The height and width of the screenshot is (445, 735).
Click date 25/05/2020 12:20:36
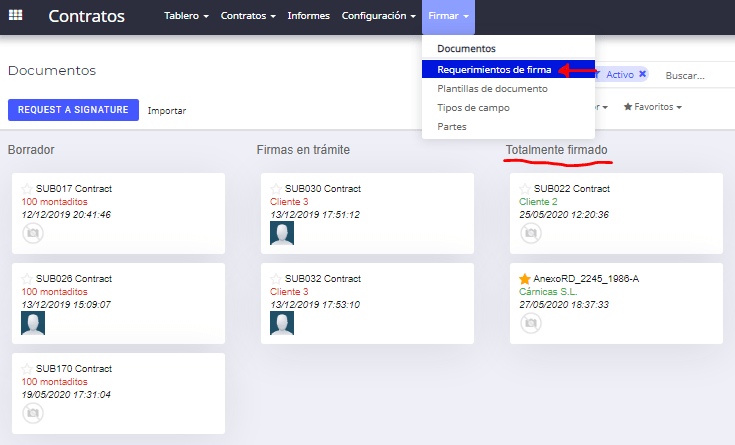(x=564, y=215)
